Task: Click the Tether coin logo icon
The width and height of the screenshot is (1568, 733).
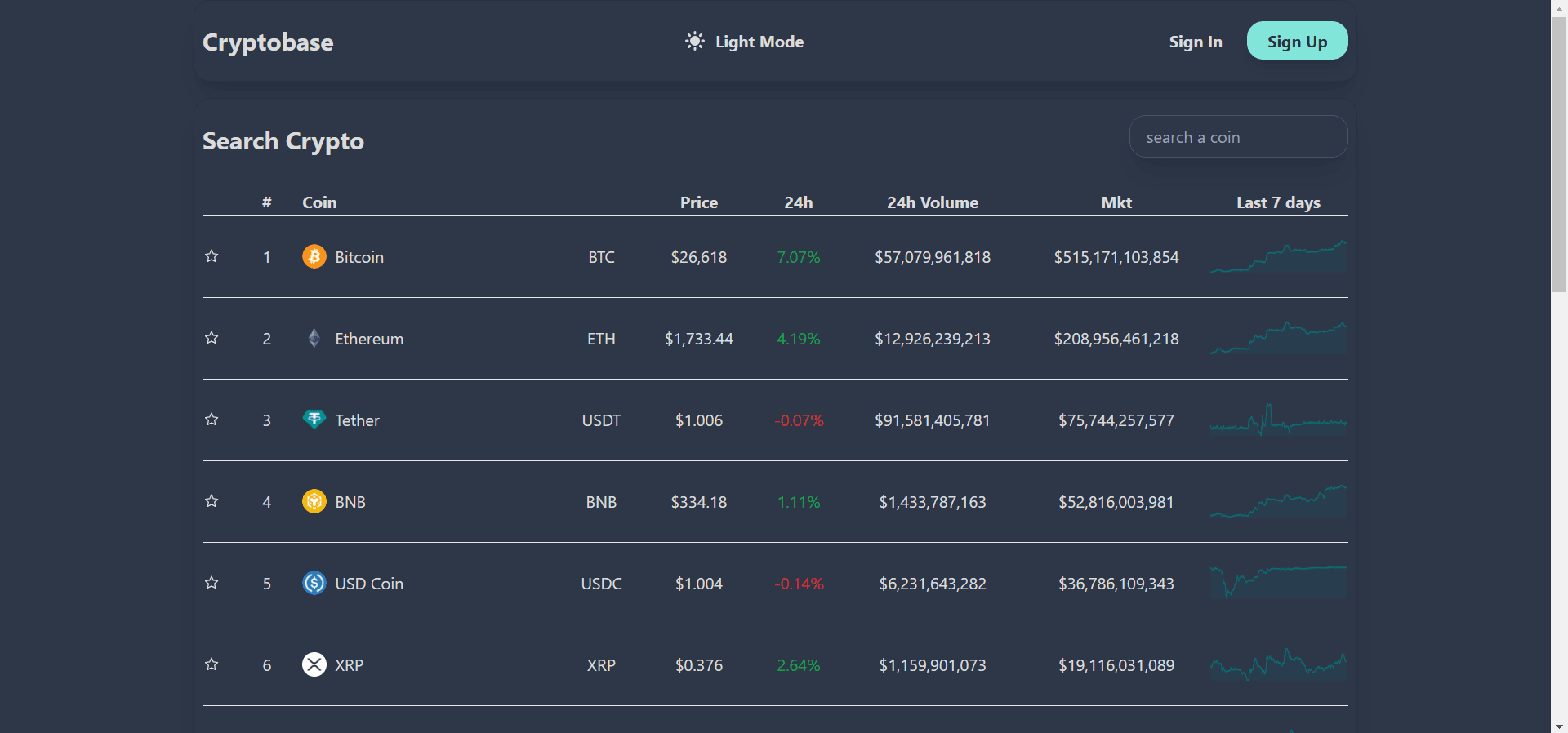Action: pos(314,420)
